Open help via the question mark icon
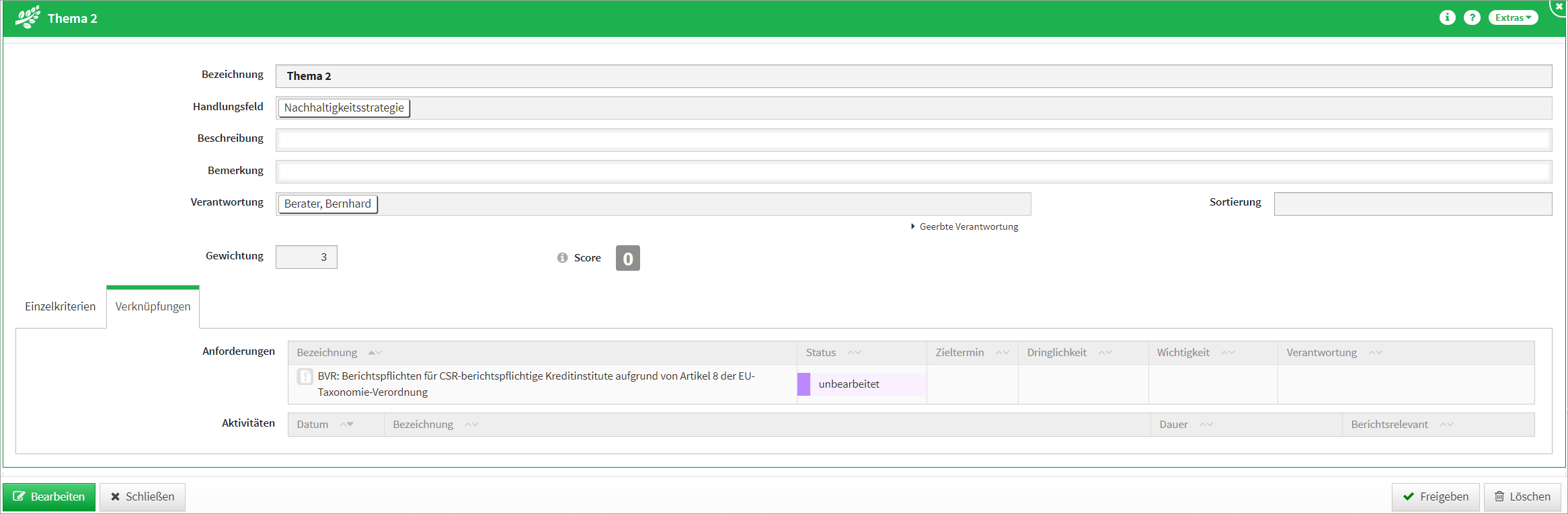The width and height of the screenshot is (1568, 514). [1472, 17]
